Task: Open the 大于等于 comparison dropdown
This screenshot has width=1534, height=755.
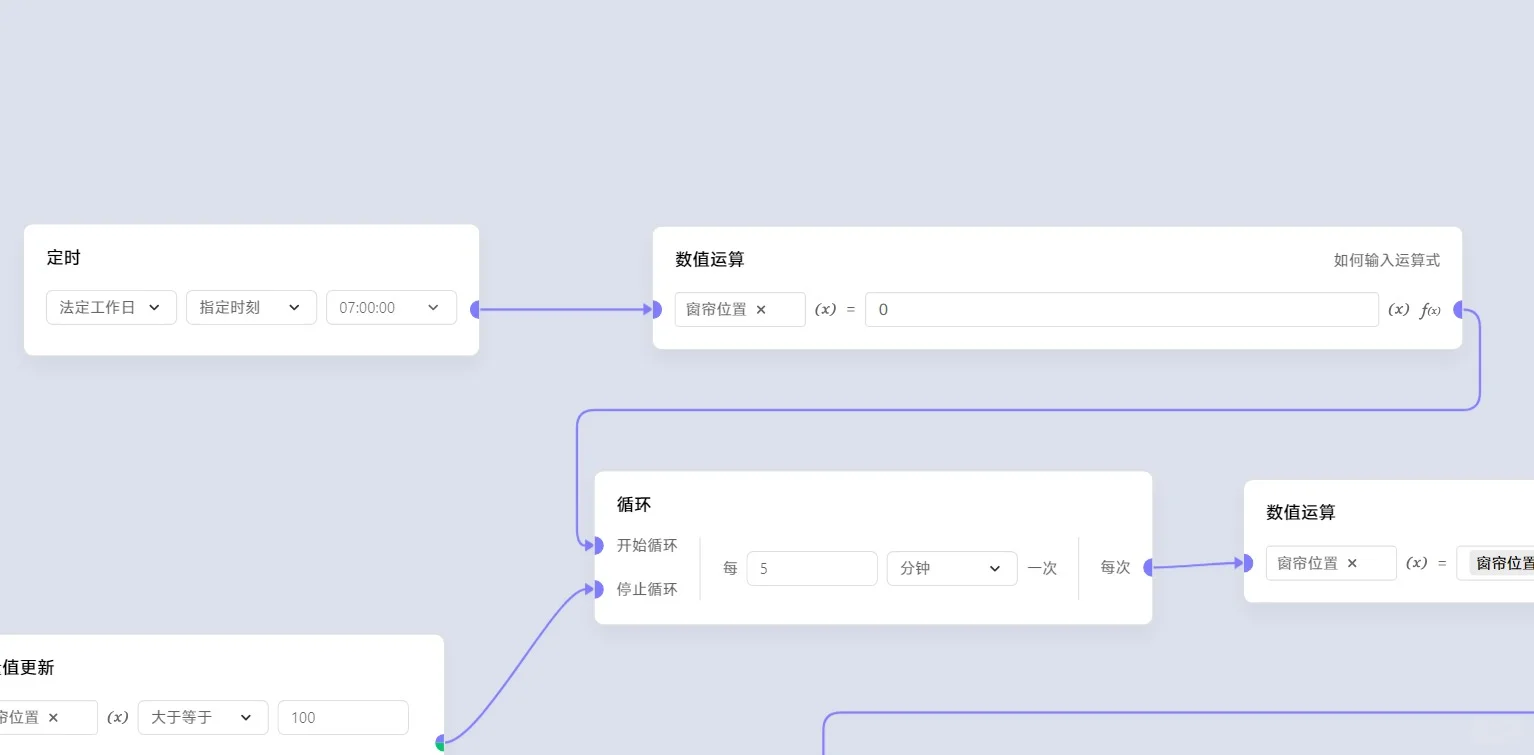Action: (202, 717)
